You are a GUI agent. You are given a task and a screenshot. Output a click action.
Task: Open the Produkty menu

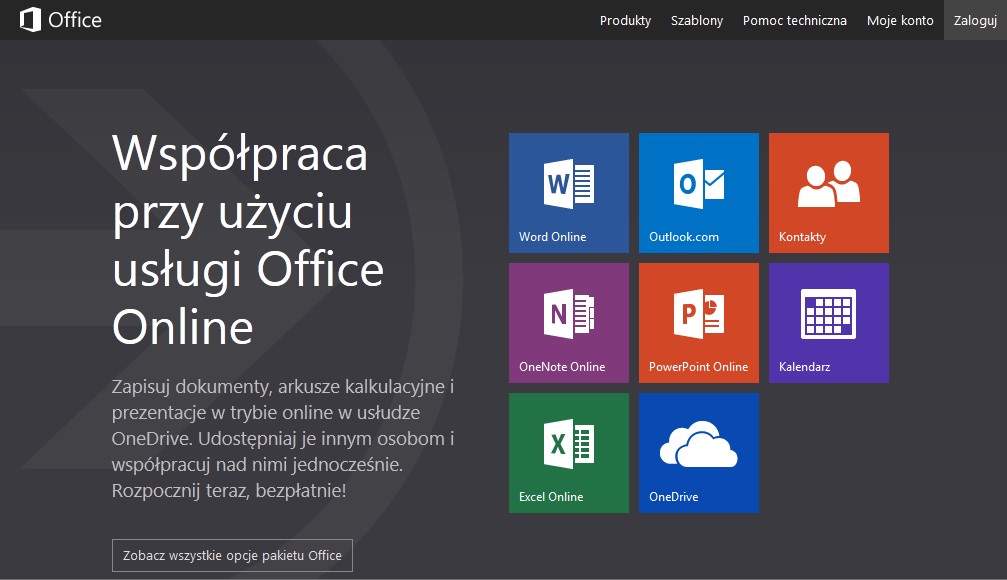(625, 21)
